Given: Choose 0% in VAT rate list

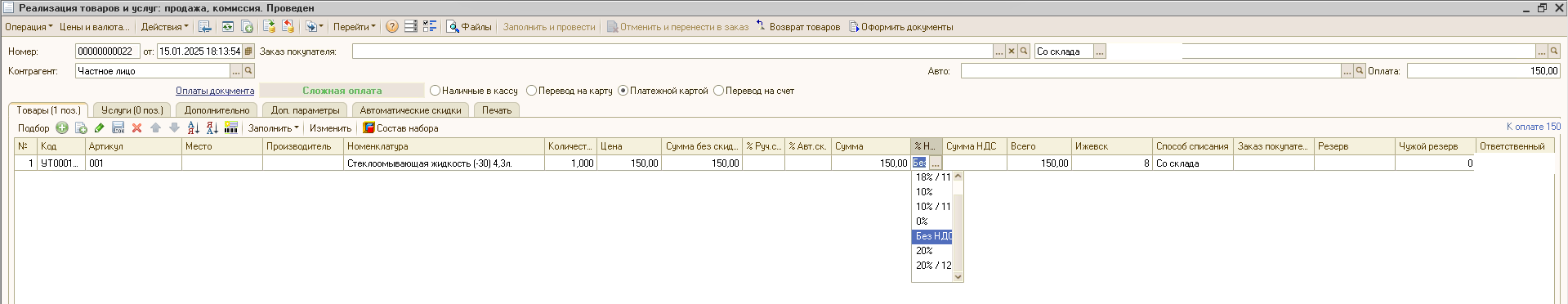Looking at the screenshot, I should pyautogui.click(x=932, y=221).
